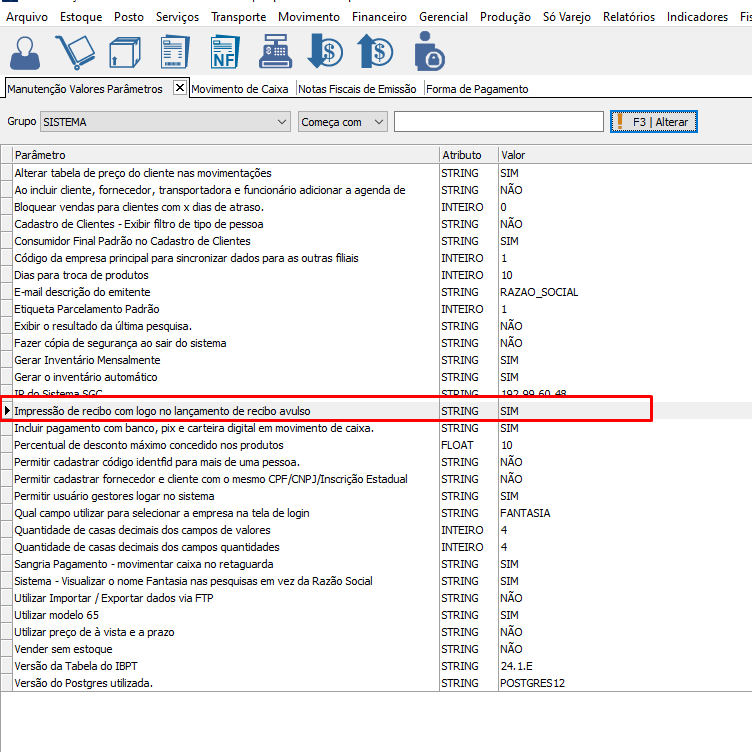752x752 pixels.
Task: Click the money down-arrow icon
Action: pos(326,52)
